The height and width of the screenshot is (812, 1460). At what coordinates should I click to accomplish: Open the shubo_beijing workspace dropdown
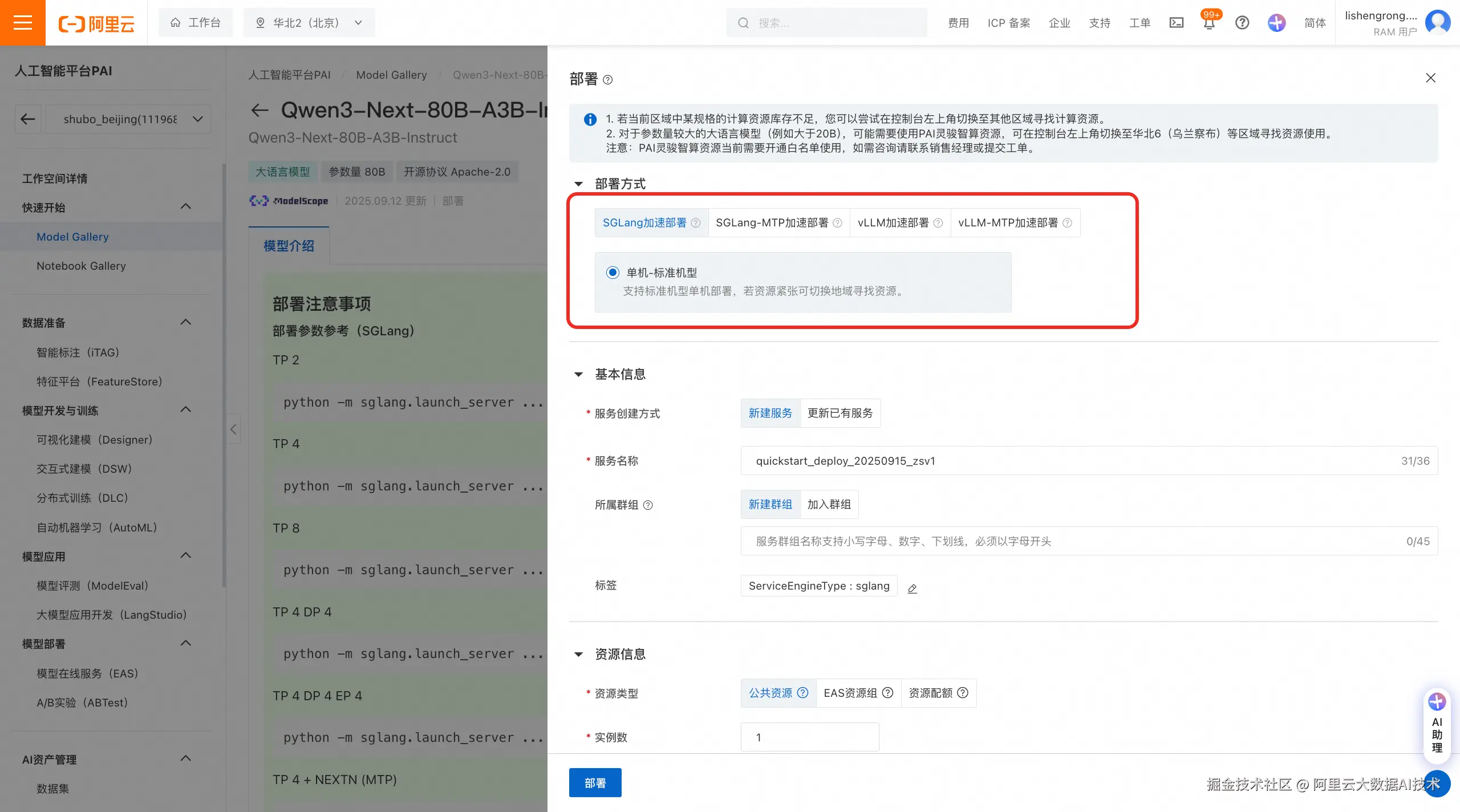128,119
